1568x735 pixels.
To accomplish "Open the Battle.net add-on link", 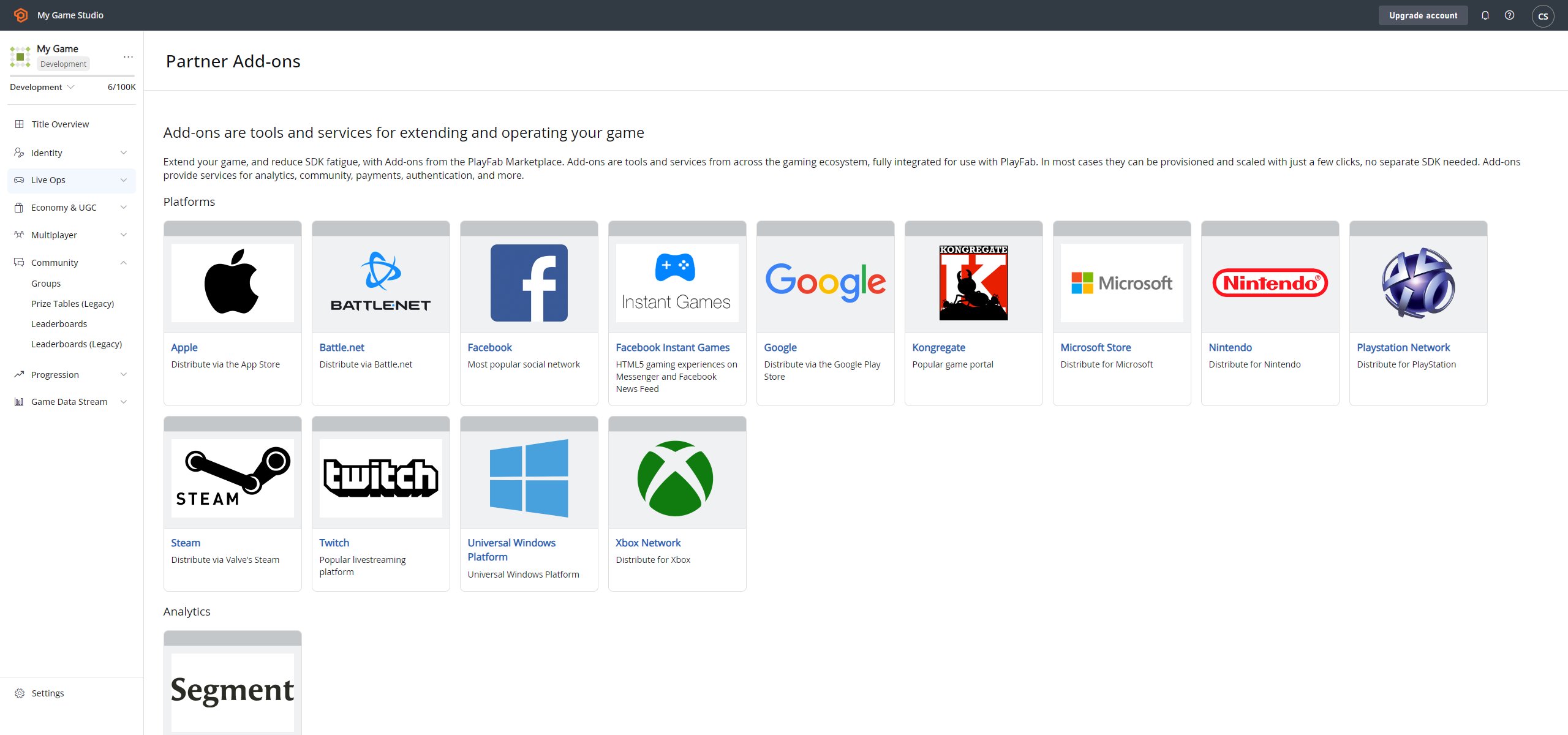I will pyautogui.click(x=342, y=347).
